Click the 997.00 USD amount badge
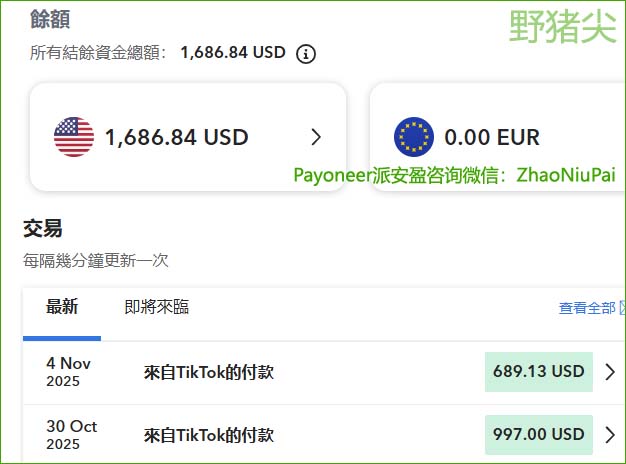The width and height of the screenshot is (626, 464). coord(539,434)
